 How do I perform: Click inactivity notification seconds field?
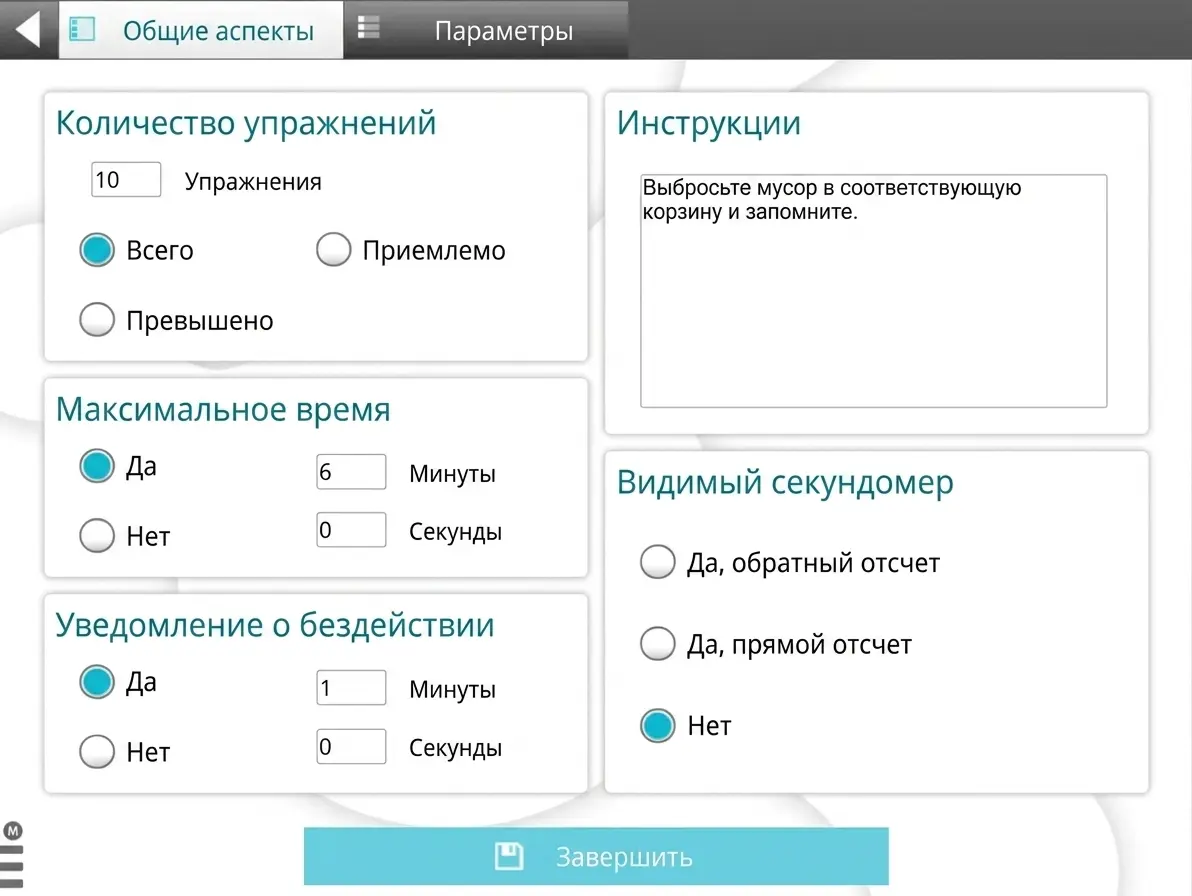click(x=351, y=746)
